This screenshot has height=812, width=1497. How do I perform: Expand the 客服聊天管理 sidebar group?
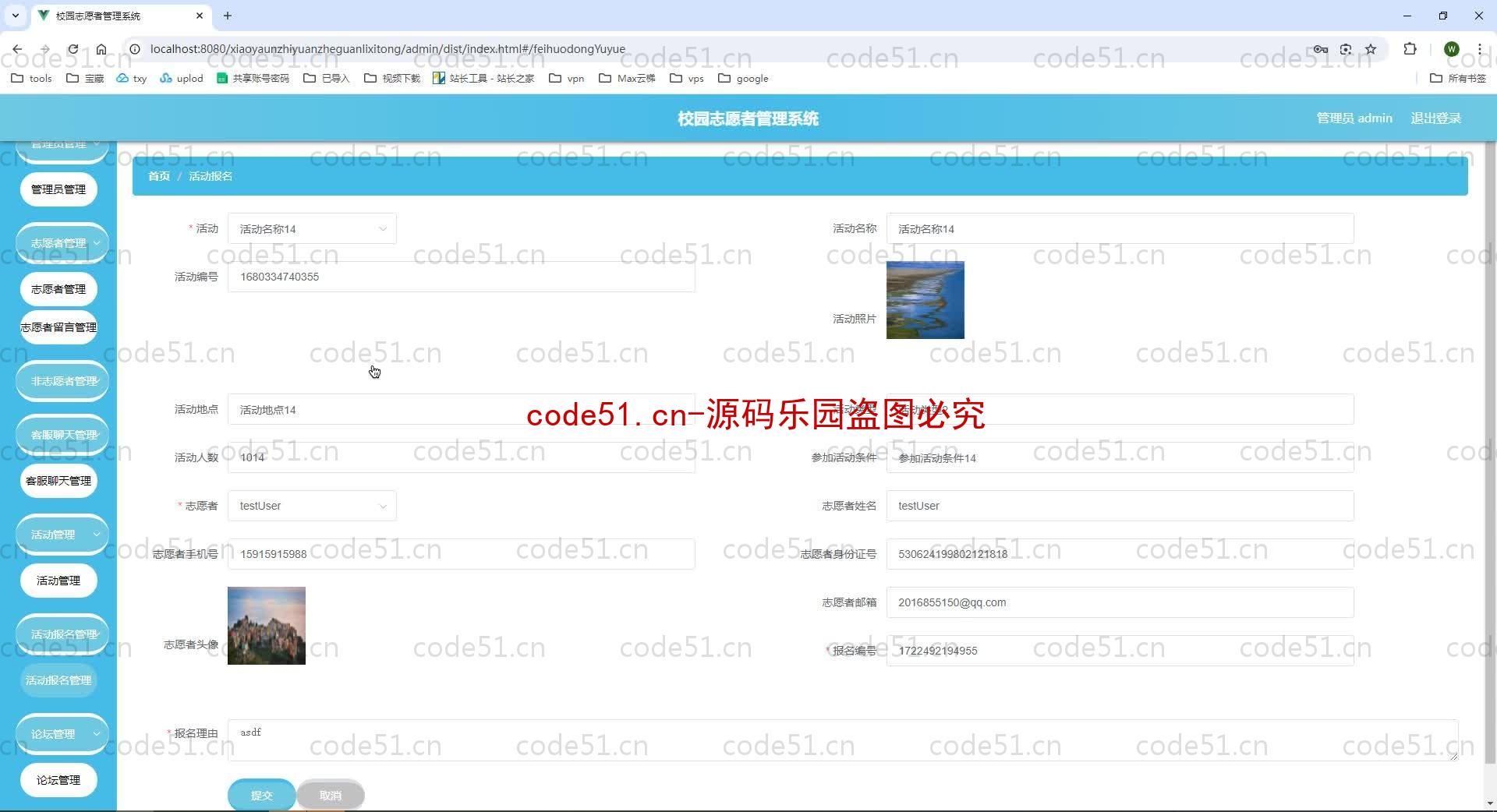pyautogui.click(x=62, y=435)
